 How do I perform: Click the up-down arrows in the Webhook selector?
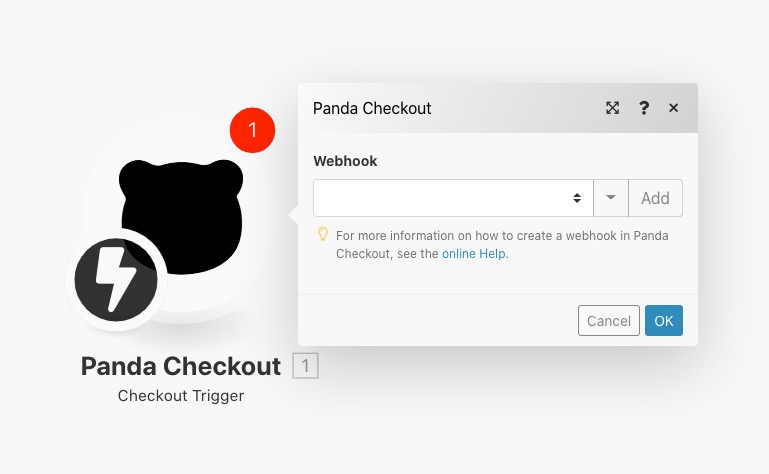(x=577, y=198)
